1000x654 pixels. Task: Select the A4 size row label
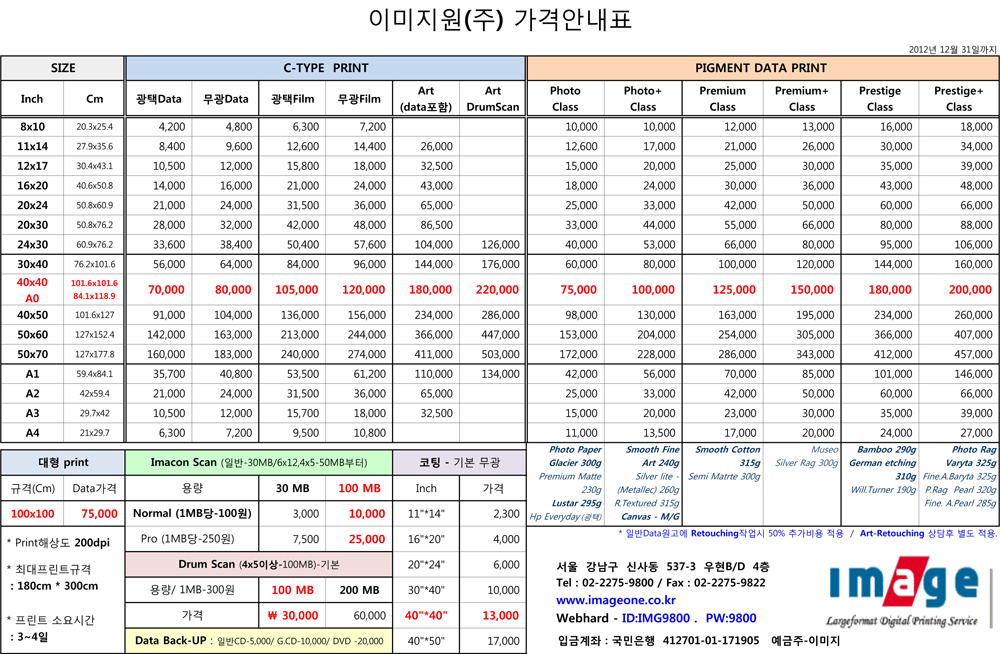[32, 433]
